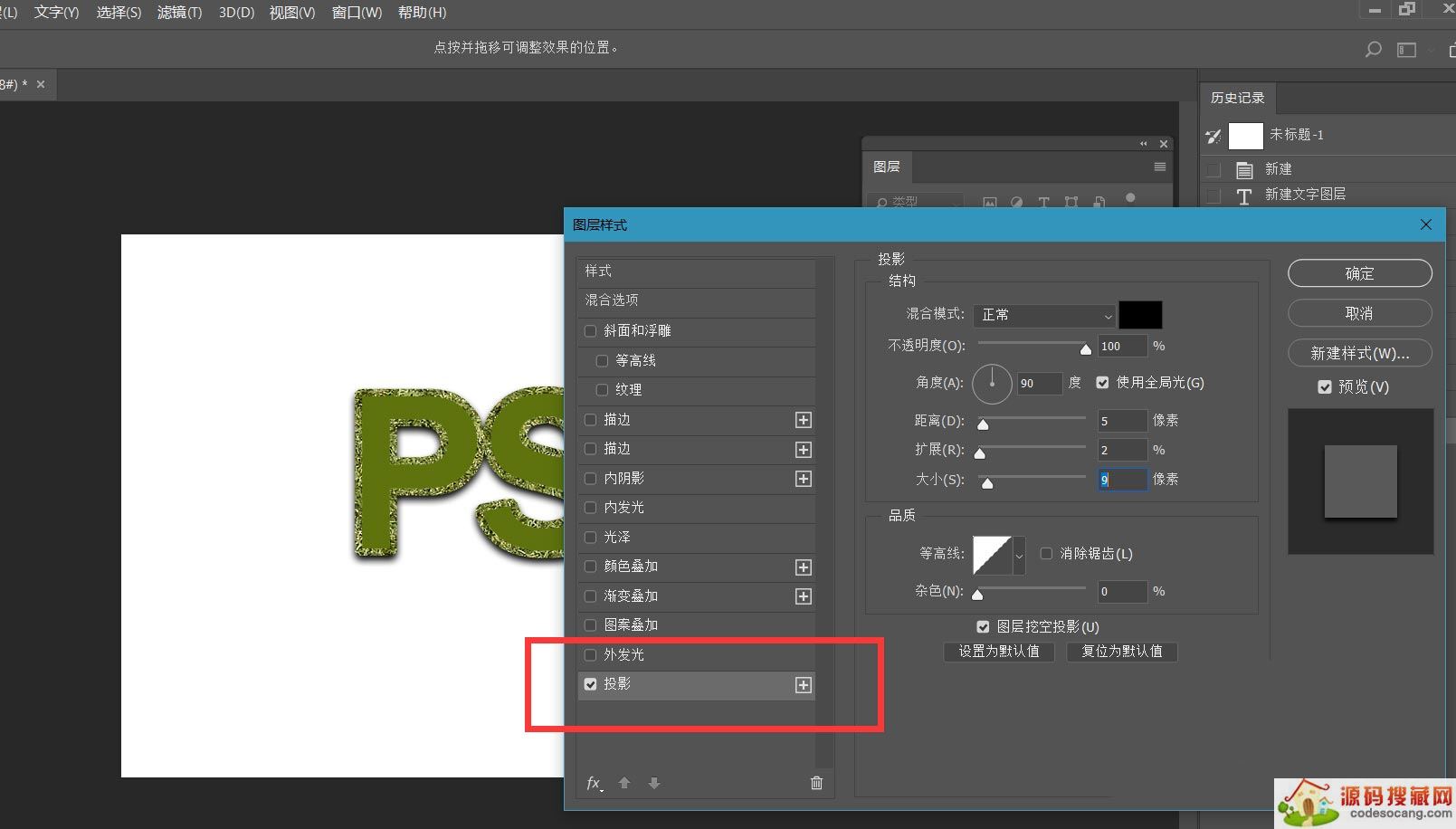Screen dimensions: 1456x829
Task: Click plus icon on the second 描边 row
Action: tap(803, 450)
